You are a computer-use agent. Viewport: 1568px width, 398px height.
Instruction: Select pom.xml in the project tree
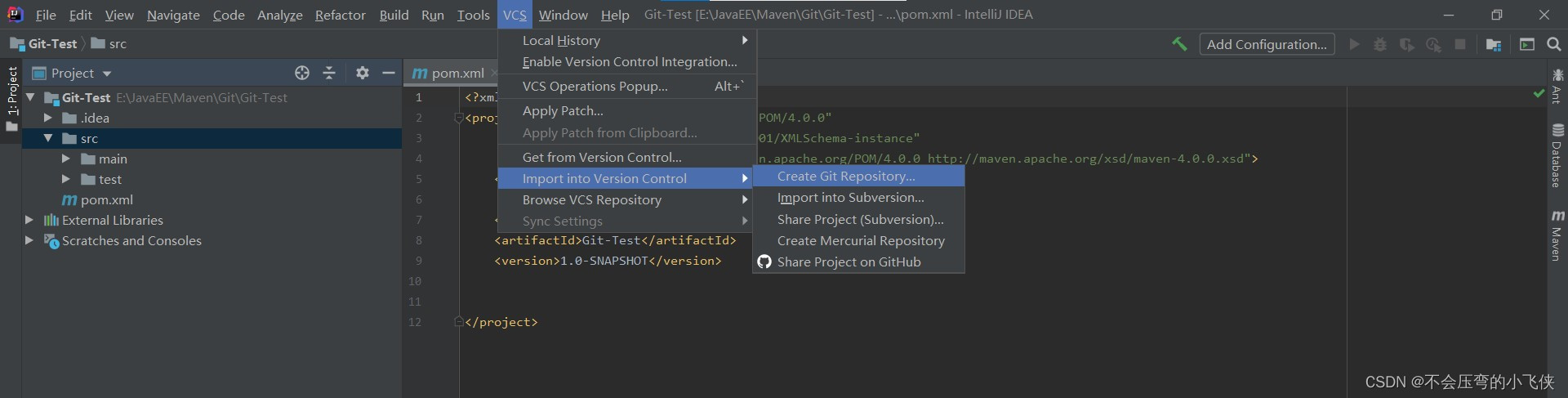pyautogui.click(x=106, y=199)
